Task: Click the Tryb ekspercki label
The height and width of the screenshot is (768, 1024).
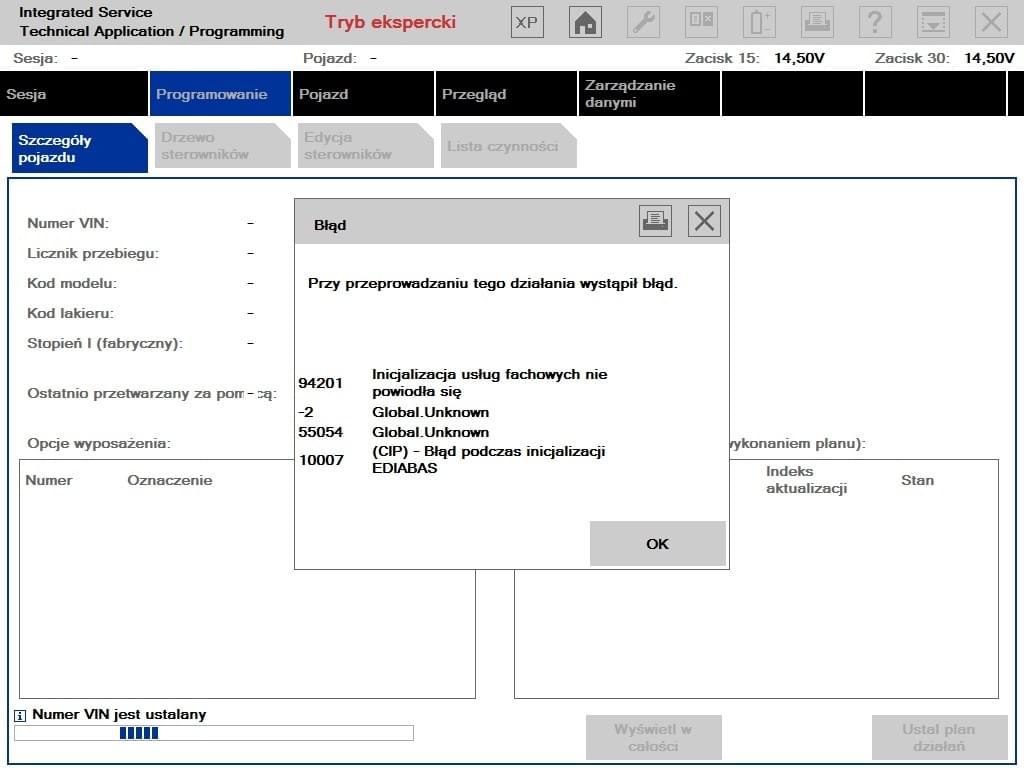Action: [391, 22]
